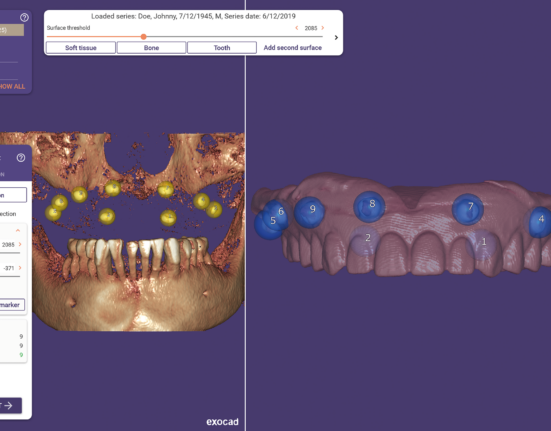Collapse the section with the orange up chevron
Screen dimensions: 551x431
pyautogui.click(x=18, y=230)
